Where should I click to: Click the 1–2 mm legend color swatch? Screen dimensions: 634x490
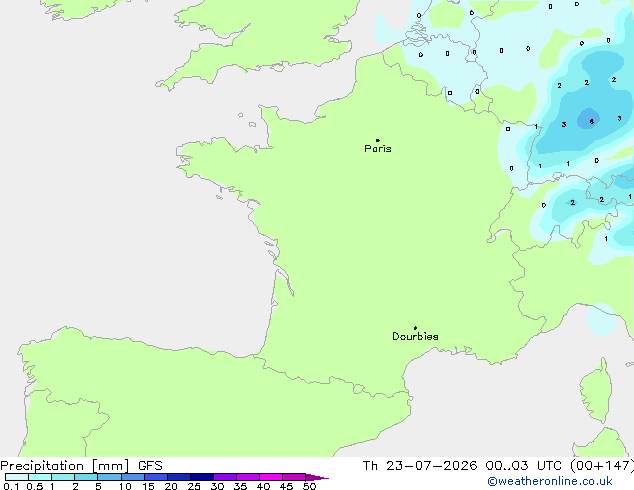click(x=63, y=477)
